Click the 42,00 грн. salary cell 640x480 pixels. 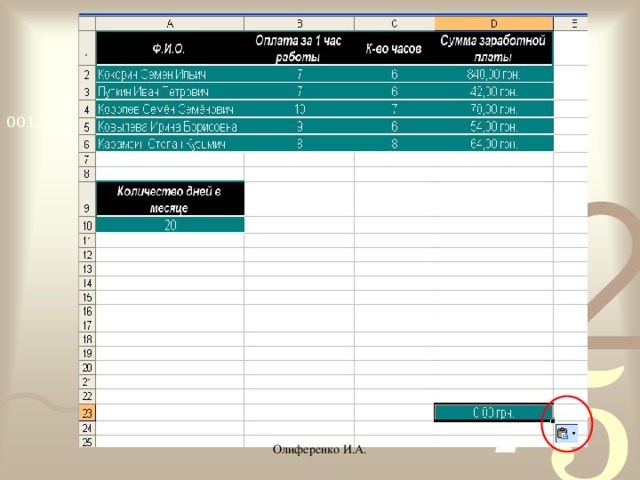[x=493, y=91]
